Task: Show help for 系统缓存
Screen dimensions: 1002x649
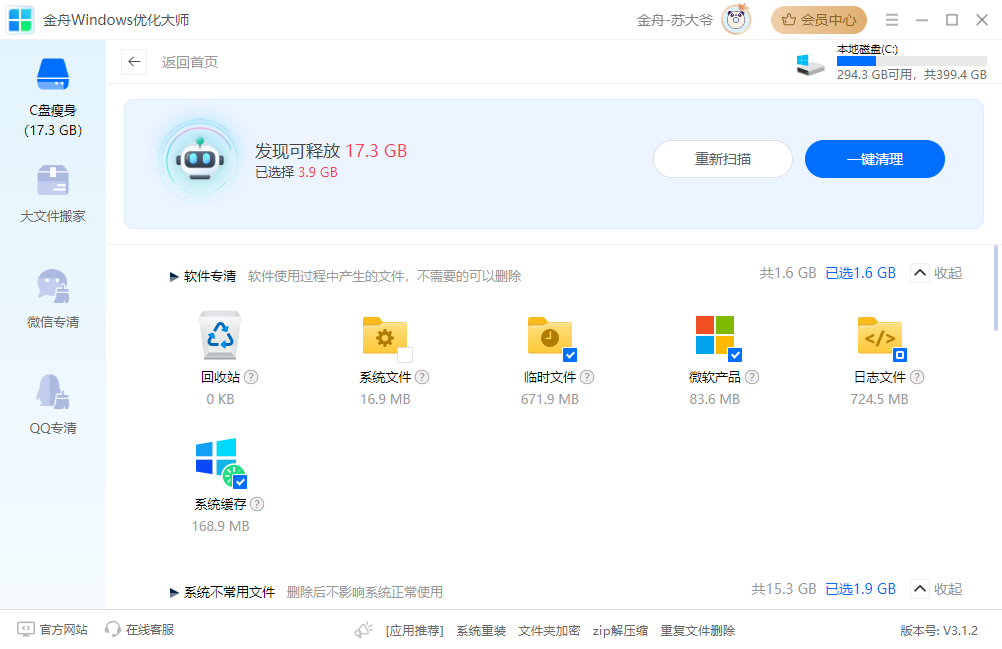Action: point(257,504)
